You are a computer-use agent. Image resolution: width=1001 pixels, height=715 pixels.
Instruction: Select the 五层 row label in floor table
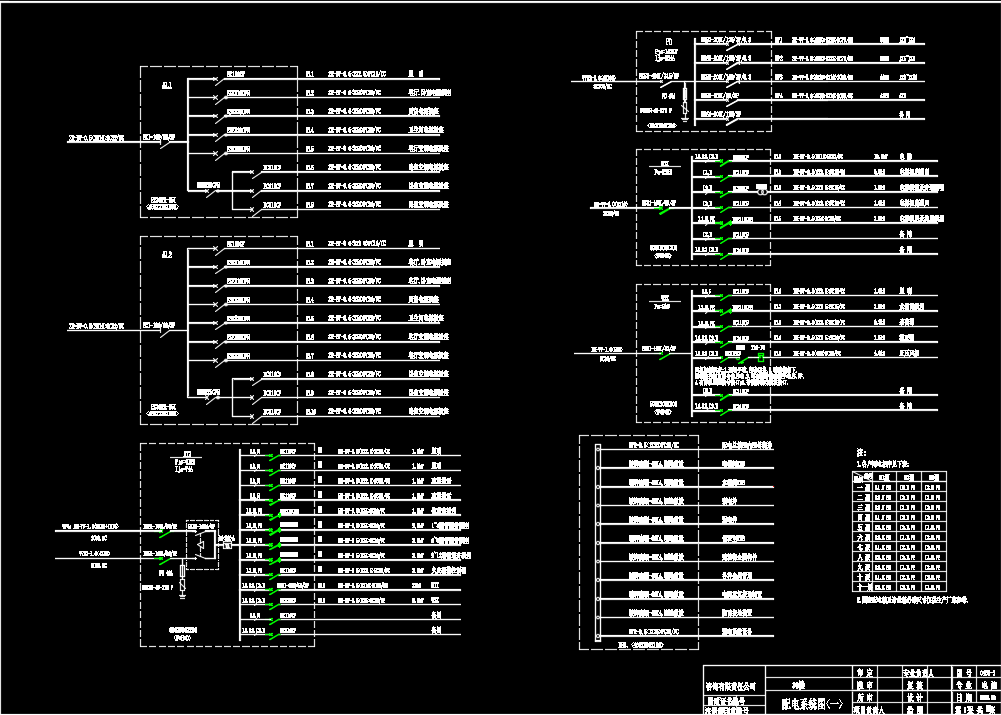click(x=863, y=527)
